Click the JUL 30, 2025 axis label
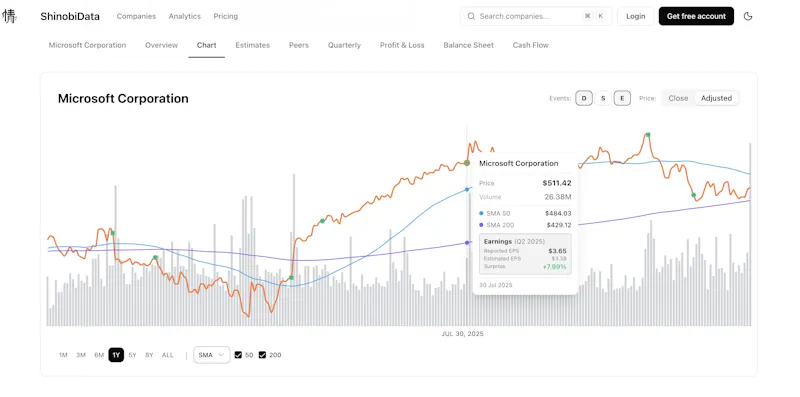Screen dimensions: 800x397 click(462, 334)
